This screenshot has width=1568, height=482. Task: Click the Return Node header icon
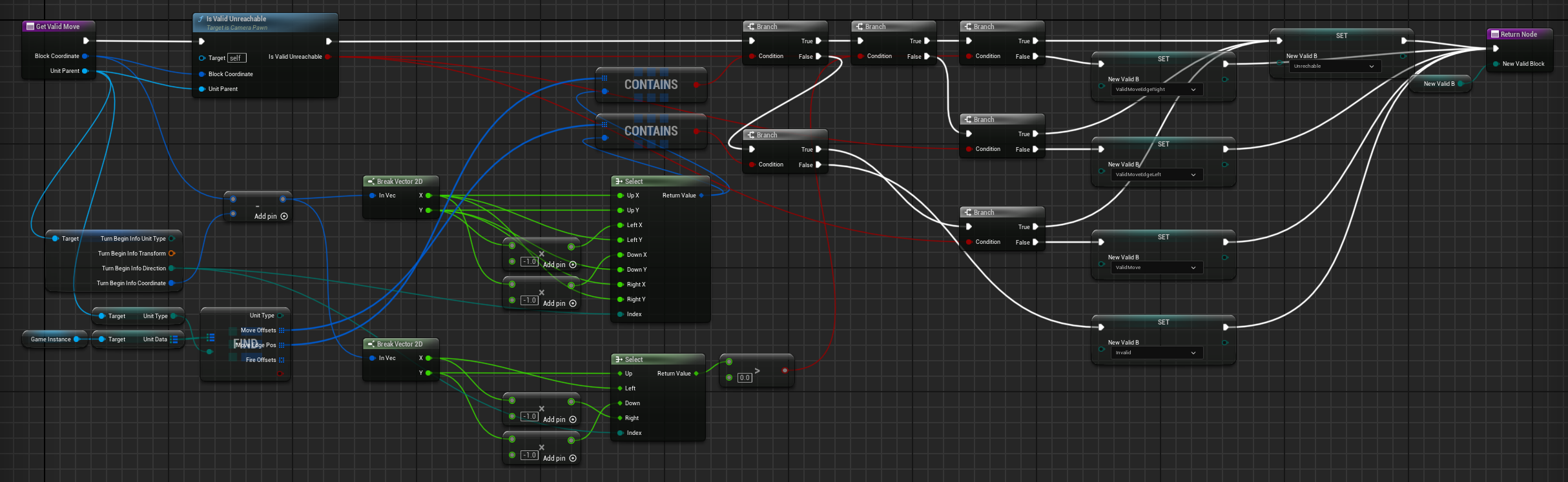[1494, 34]
